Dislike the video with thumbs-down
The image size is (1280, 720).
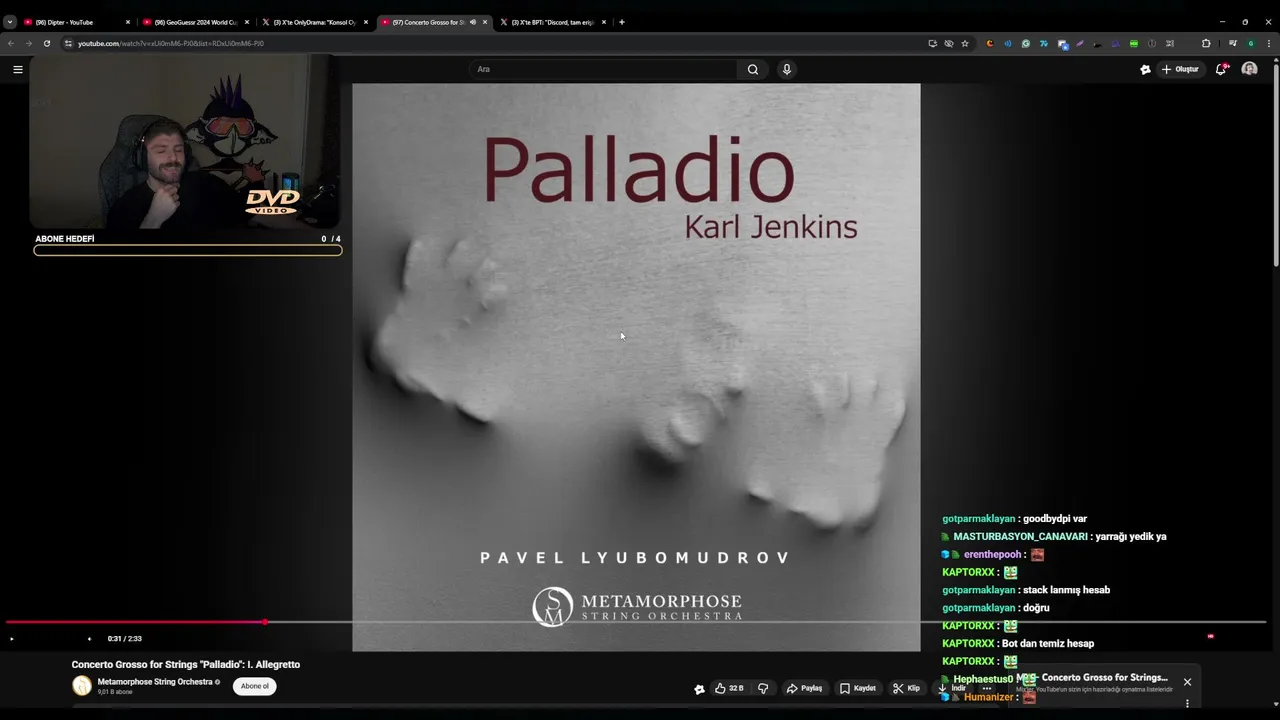coord(763,688)
